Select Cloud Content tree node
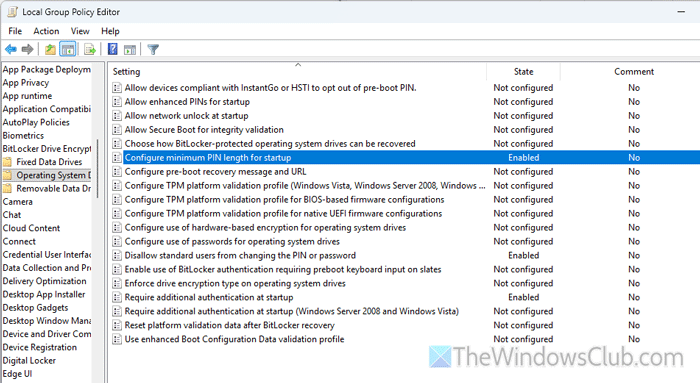This screenshot has width=700, height=383. tap(31, 228)
